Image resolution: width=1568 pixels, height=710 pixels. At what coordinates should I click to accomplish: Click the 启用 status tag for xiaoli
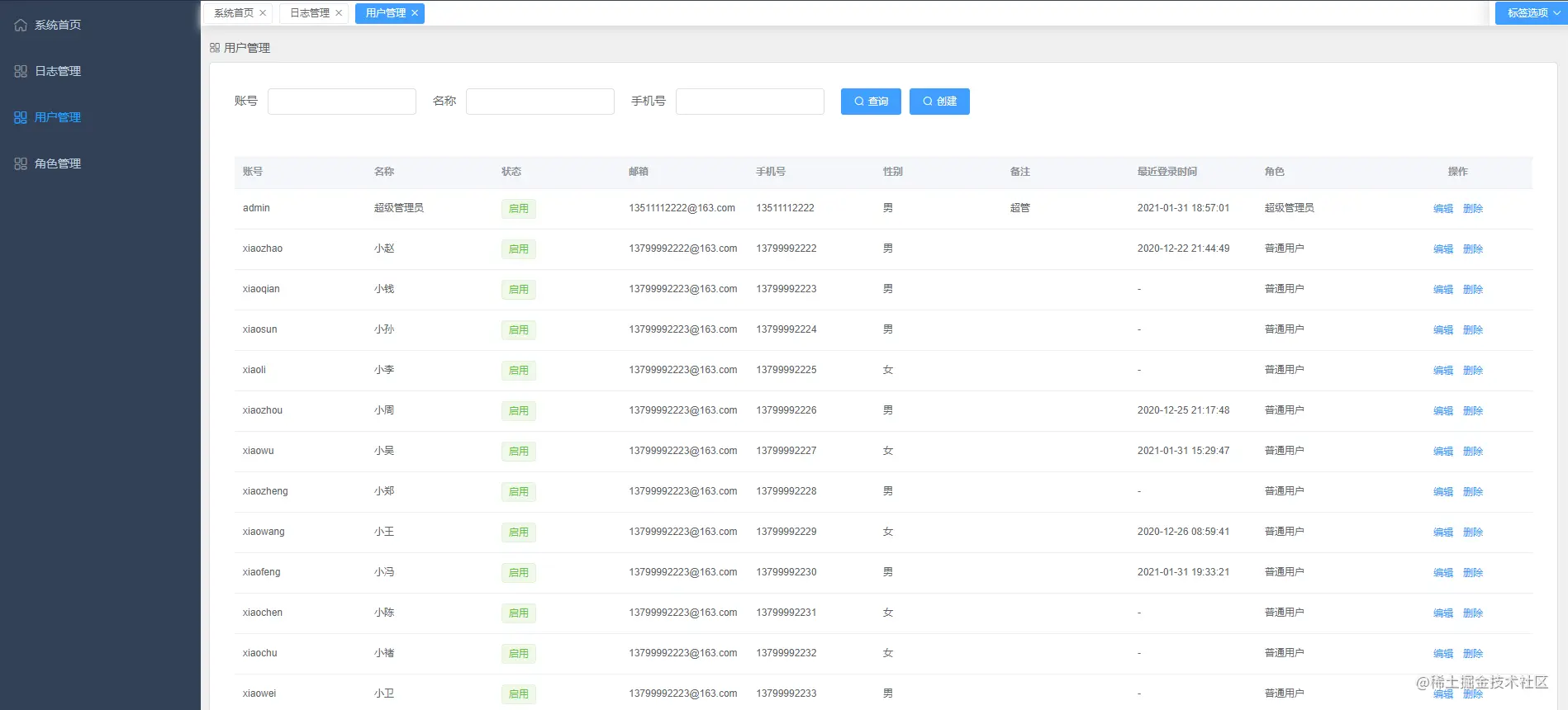click(x=519, y=371)
